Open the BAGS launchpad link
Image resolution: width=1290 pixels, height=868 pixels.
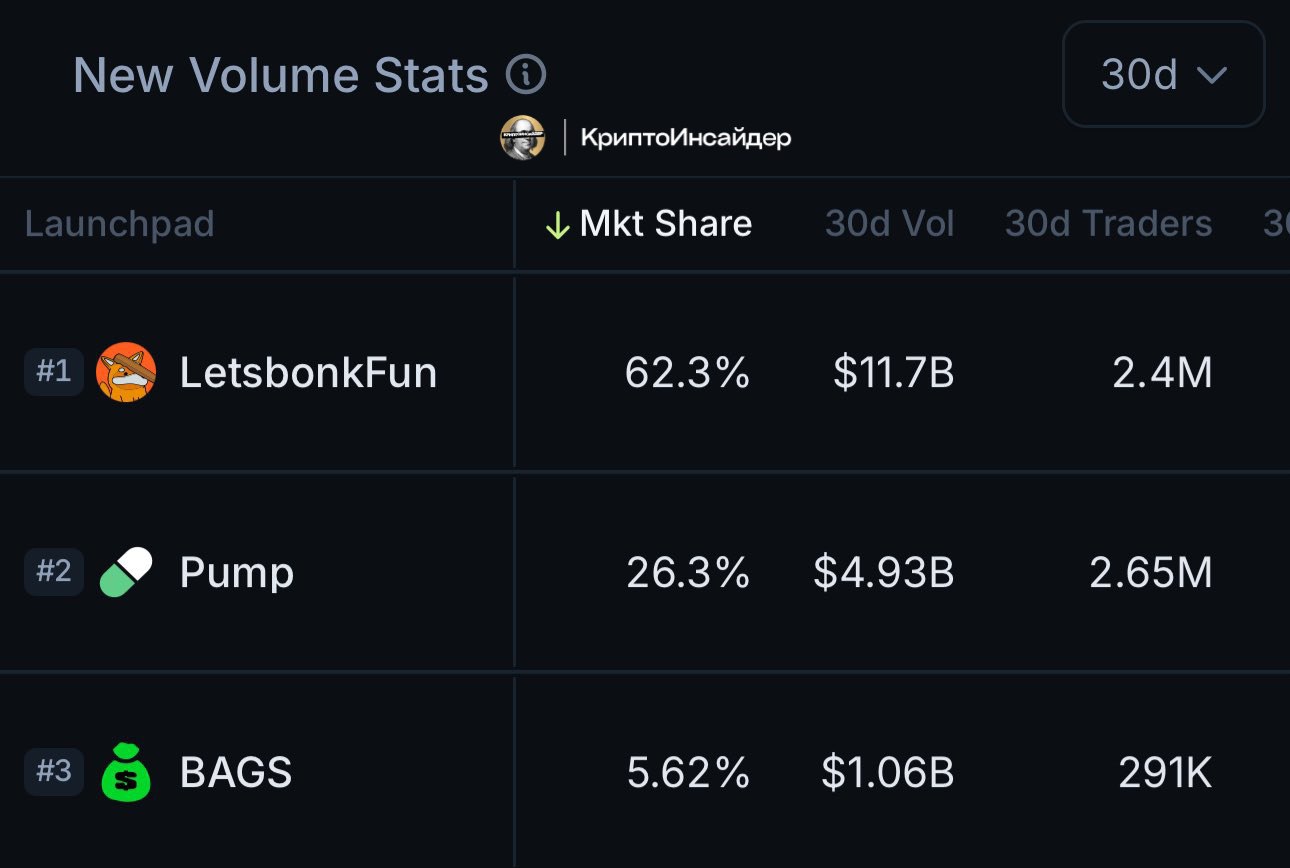[x=236, y=773]
